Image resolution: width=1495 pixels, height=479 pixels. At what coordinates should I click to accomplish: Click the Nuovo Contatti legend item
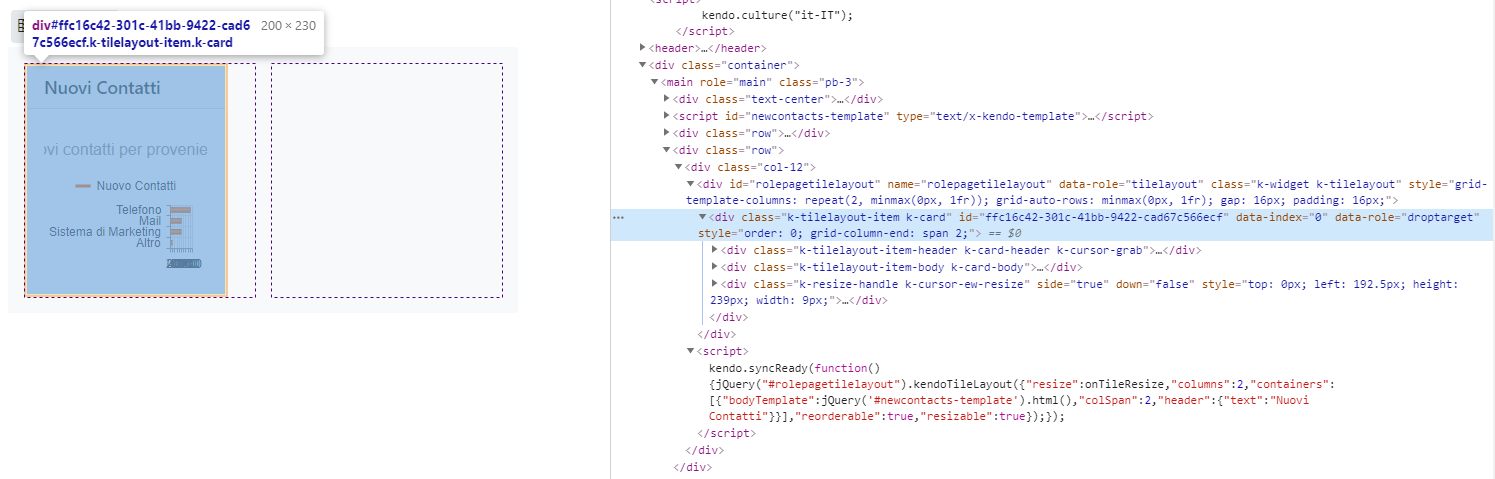click(x=126, y=186)
